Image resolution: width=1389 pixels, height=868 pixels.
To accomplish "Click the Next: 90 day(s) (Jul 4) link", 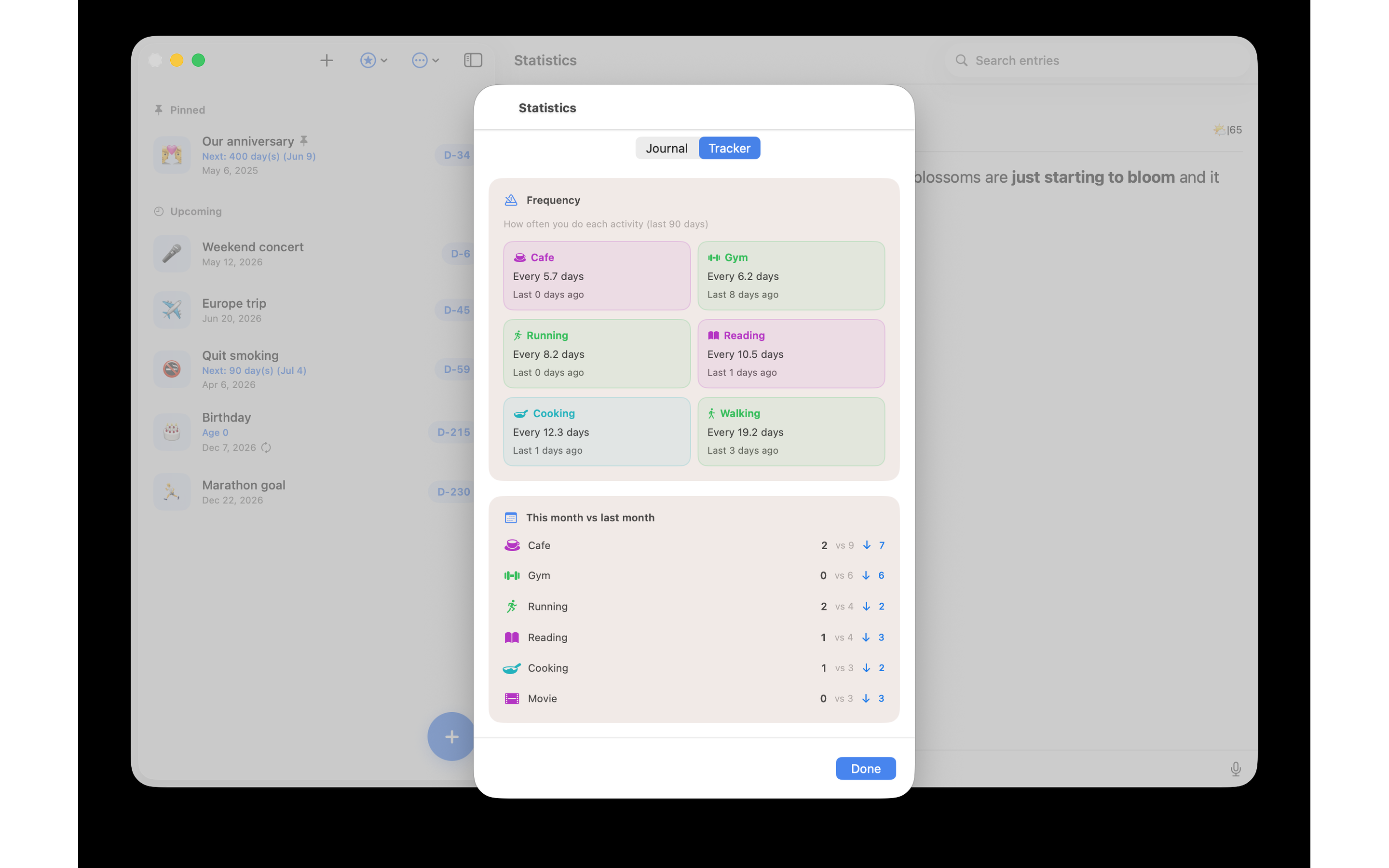I will [x=254, y=370].
